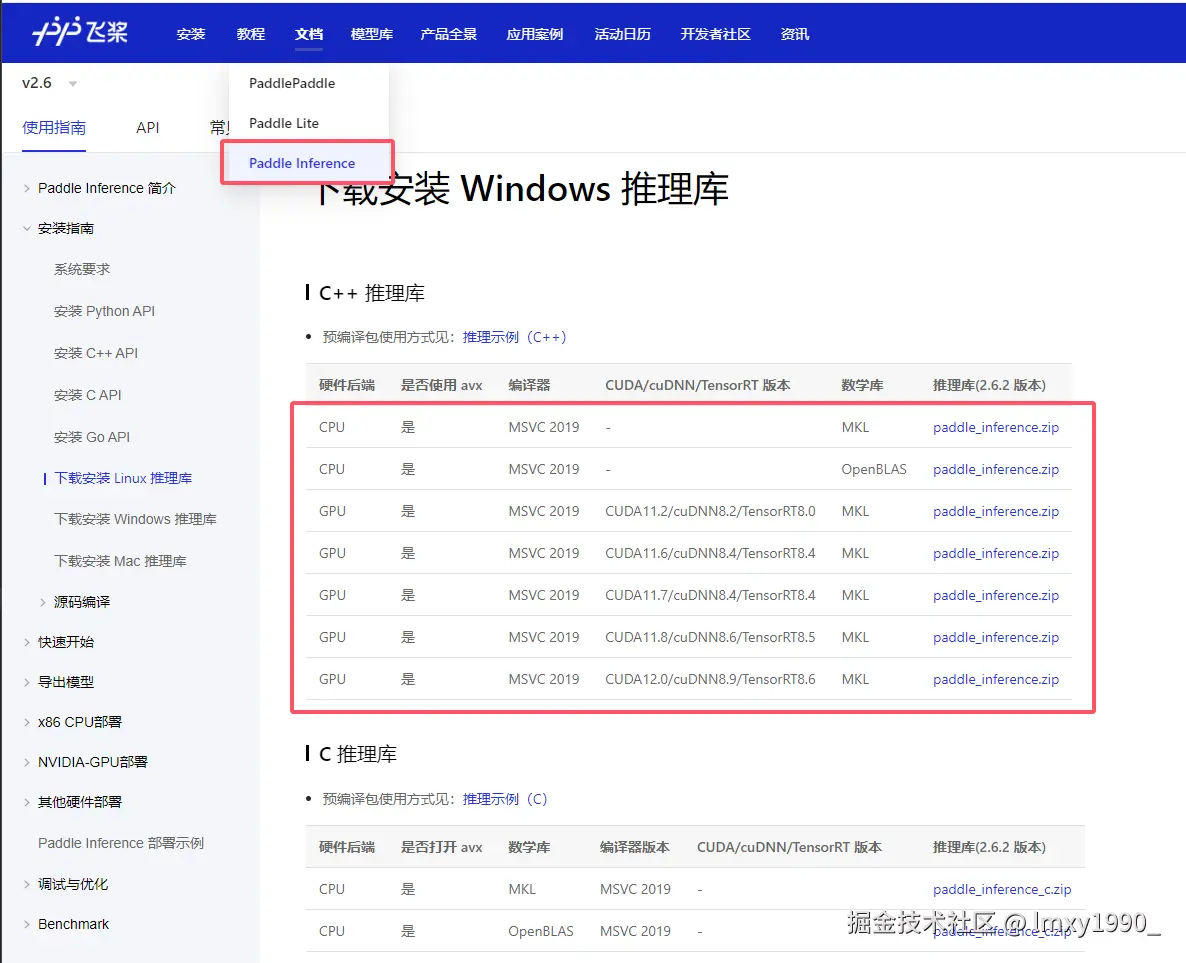The width and height of the screenshot is (1186, 963).
Task: Expand the NVIDIA-GPU部署 section
Action: point(92,763)
